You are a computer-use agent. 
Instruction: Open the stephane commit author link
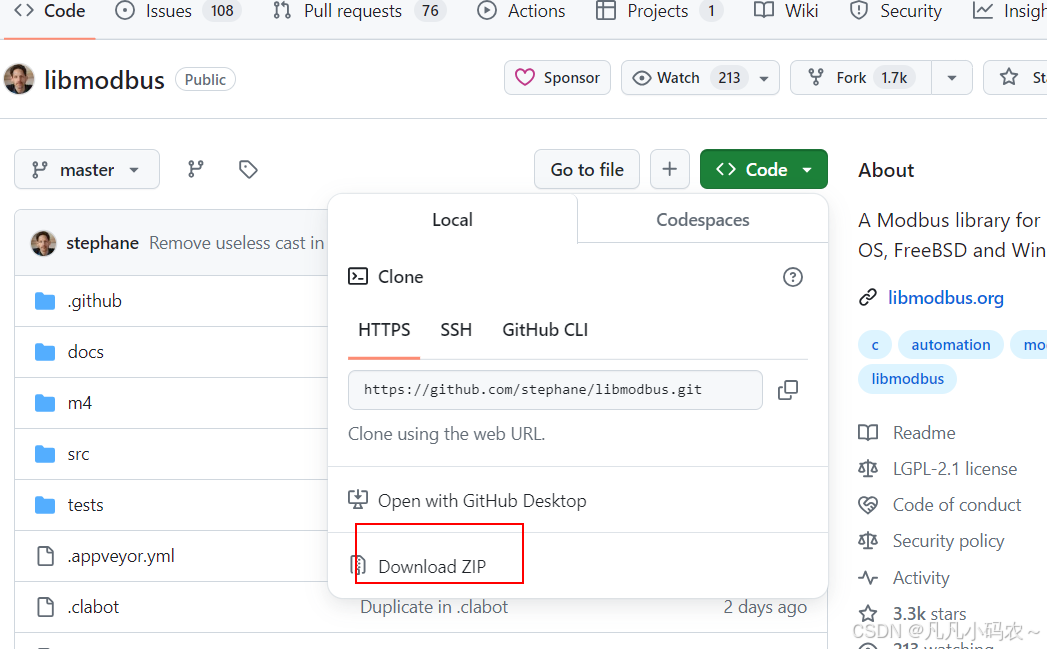[103, 243]
